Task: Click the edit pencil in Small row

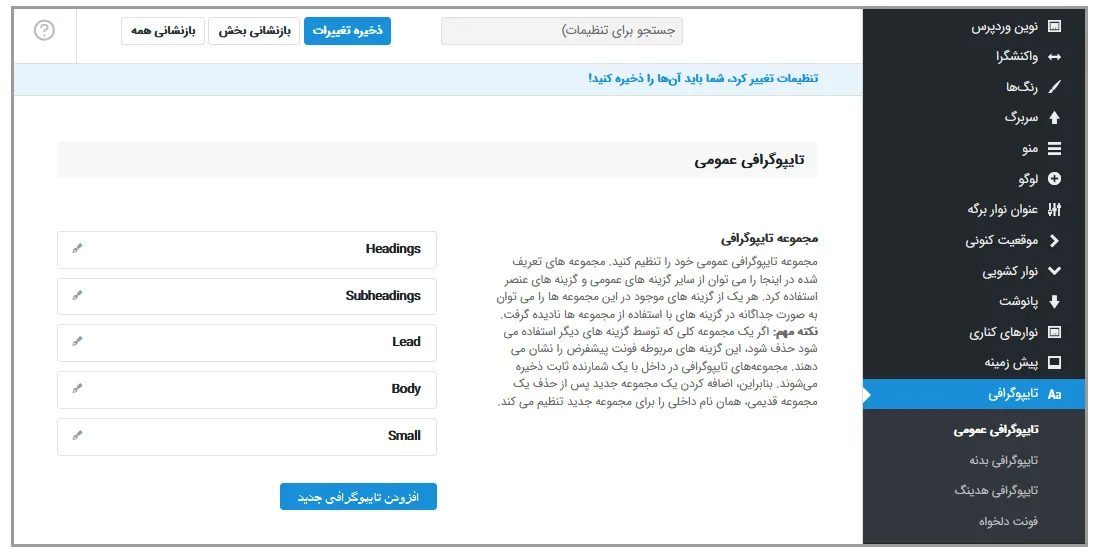Action: tap(77, 435)
